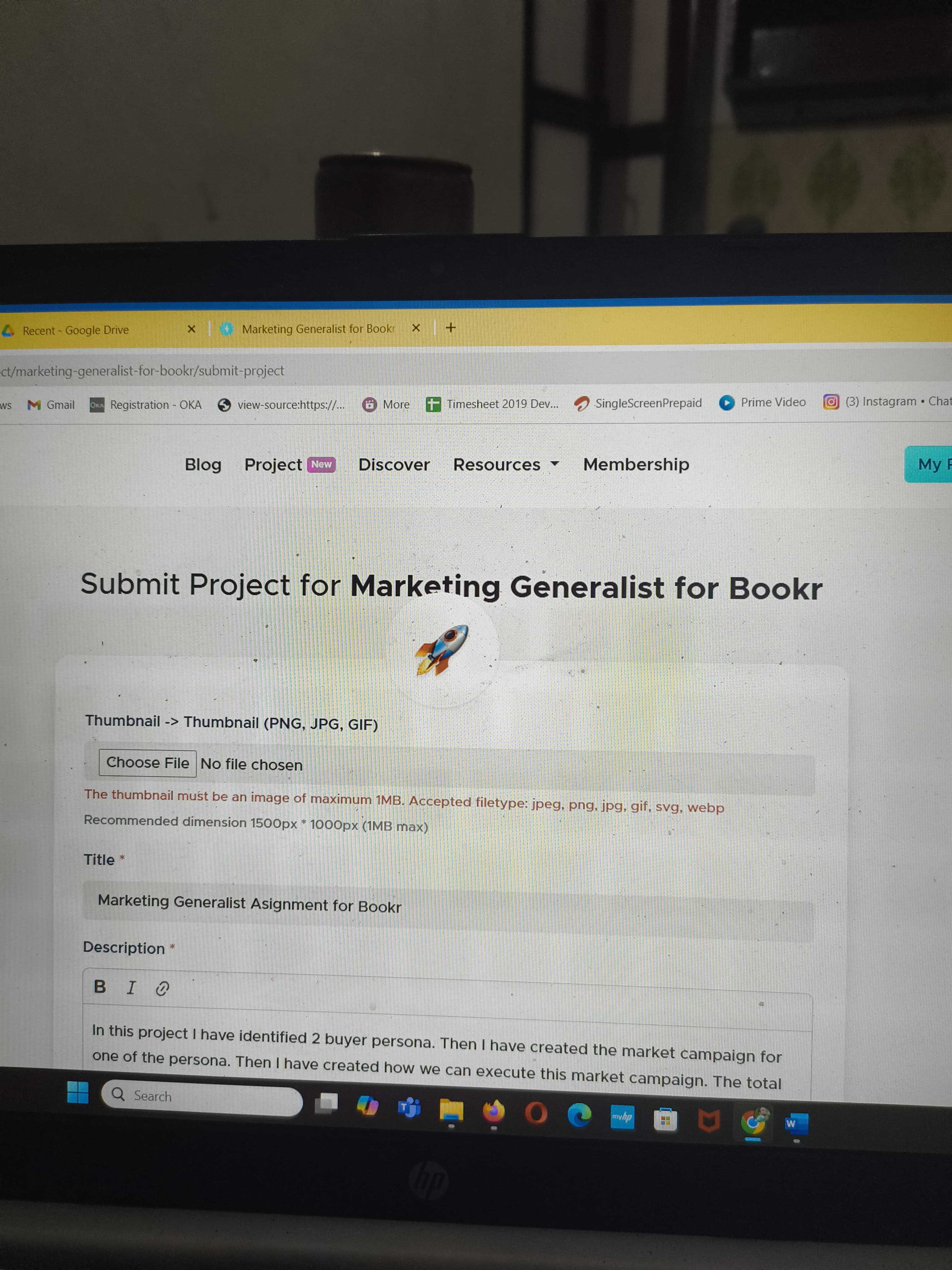This screenshot has width=952, height=1270.
Task: Click the 'No file chosen' text
Action: tap(251, 765)
